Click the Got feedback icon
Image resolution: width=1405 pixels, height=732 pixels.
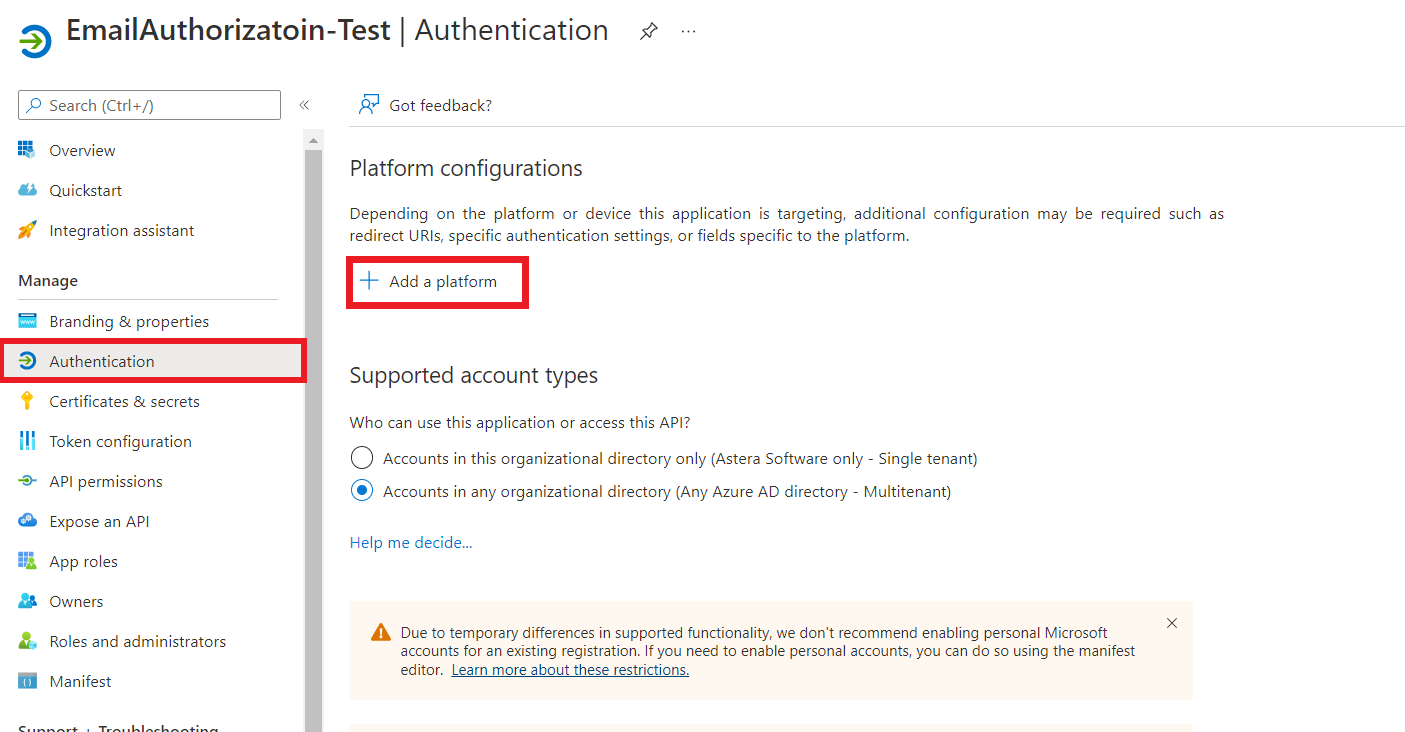coord(369,105)
